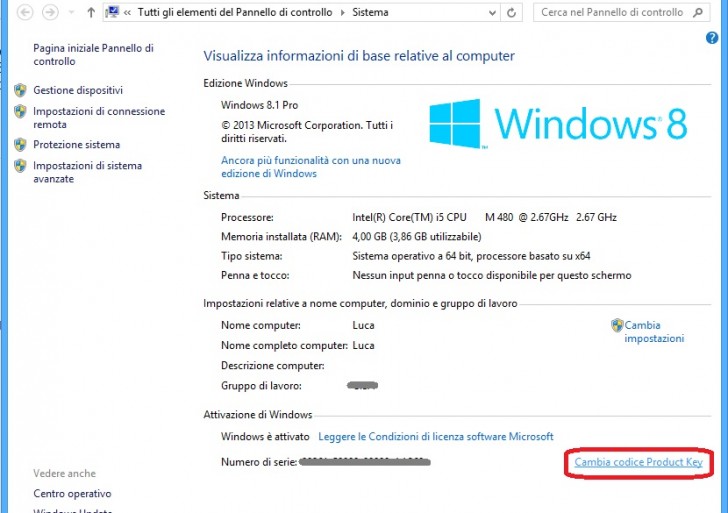The height and width of the screenshot is (513, 728).
Task: Click shield icon beside Impostazioni di connessione remota
Action: point(20,111)
